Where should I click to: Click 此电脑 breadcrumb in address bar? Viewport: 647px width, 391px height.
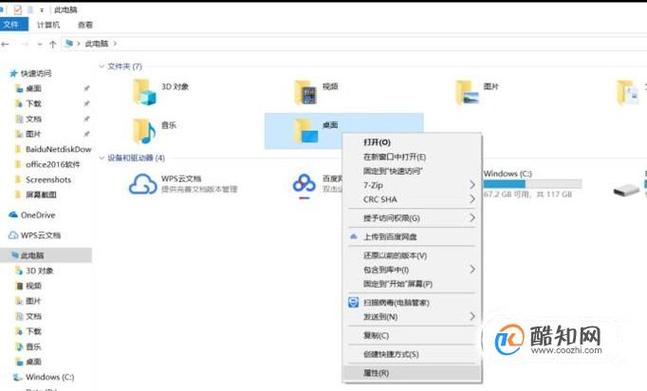[x=96, y=43]
